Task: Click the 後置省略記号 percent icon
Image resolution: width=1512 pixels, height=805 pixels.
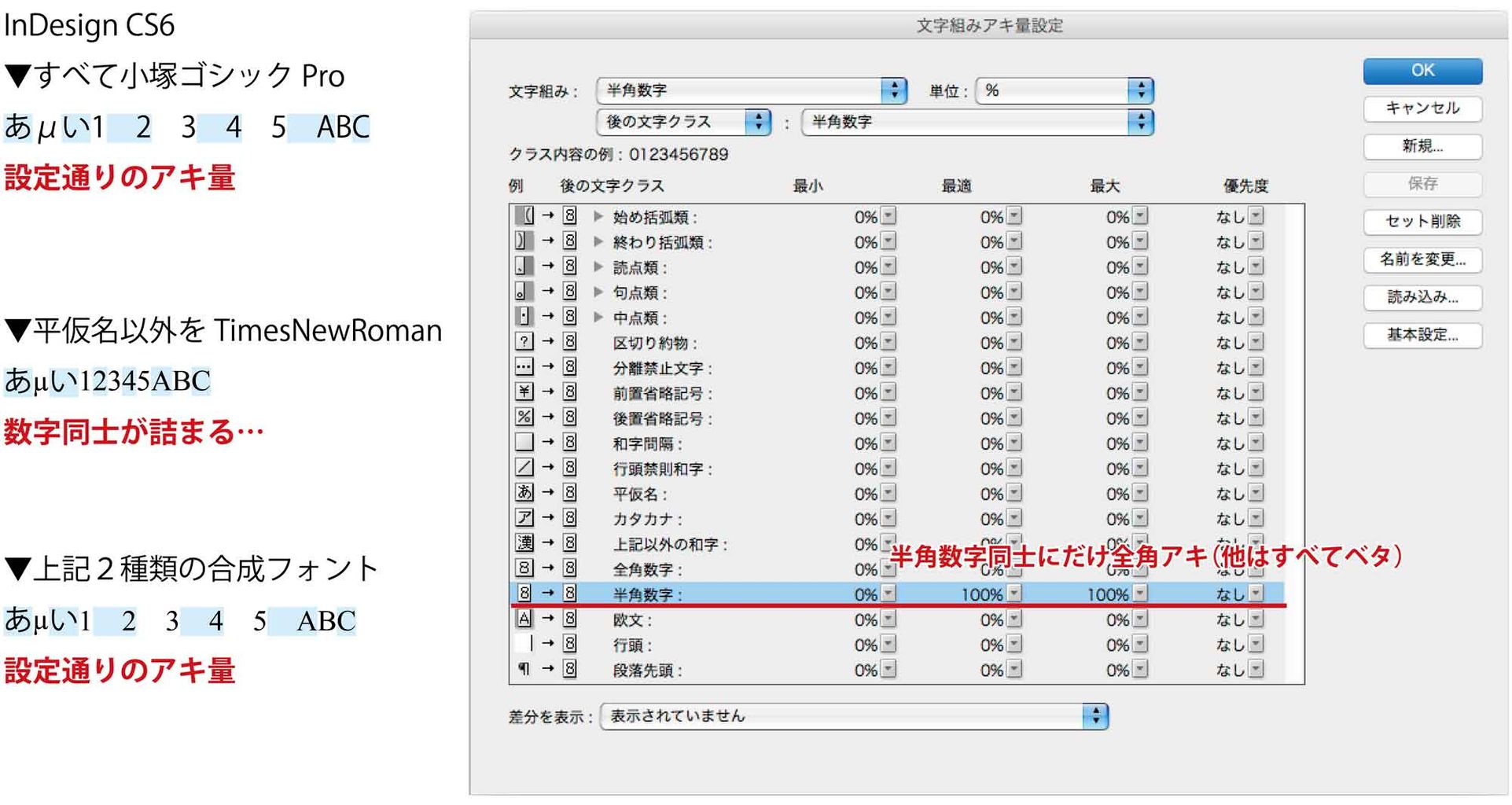Action: 524,417
